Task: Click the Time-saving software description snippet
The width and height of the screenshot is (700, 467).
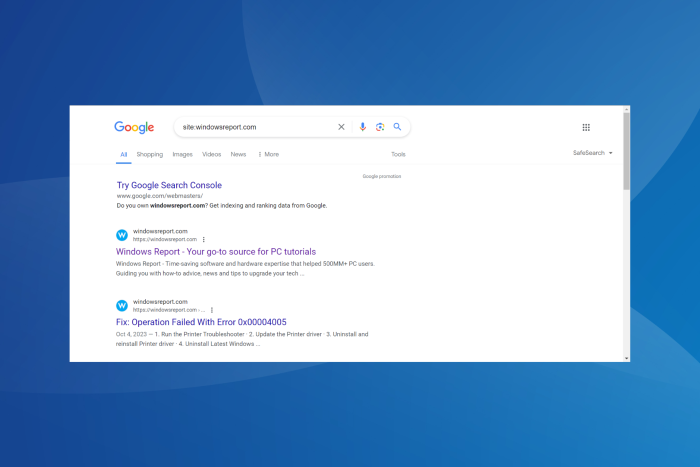Action: click(x=245, y=269)
